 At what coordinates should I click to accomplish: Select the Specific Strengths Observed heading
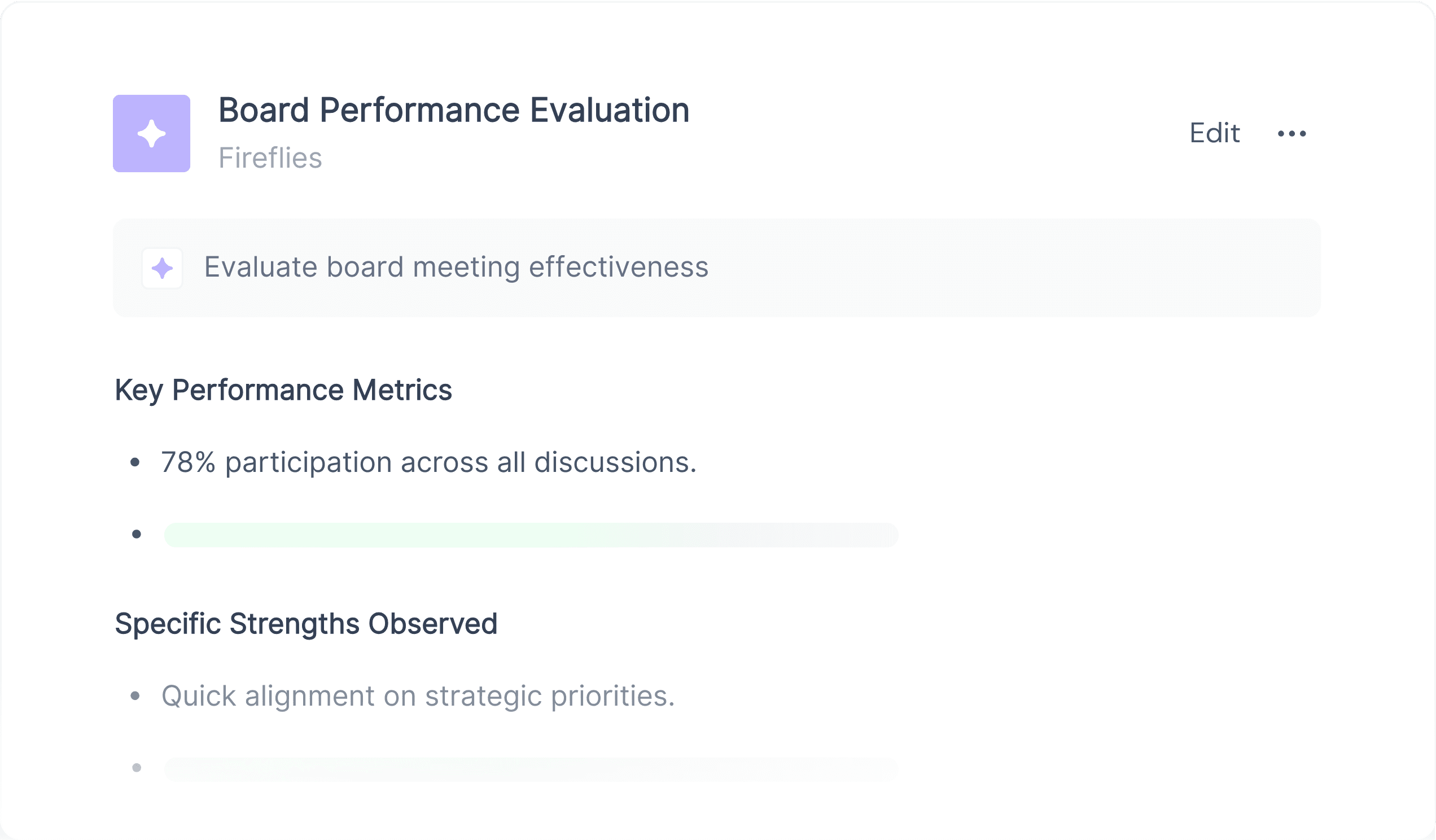[306, 624]
